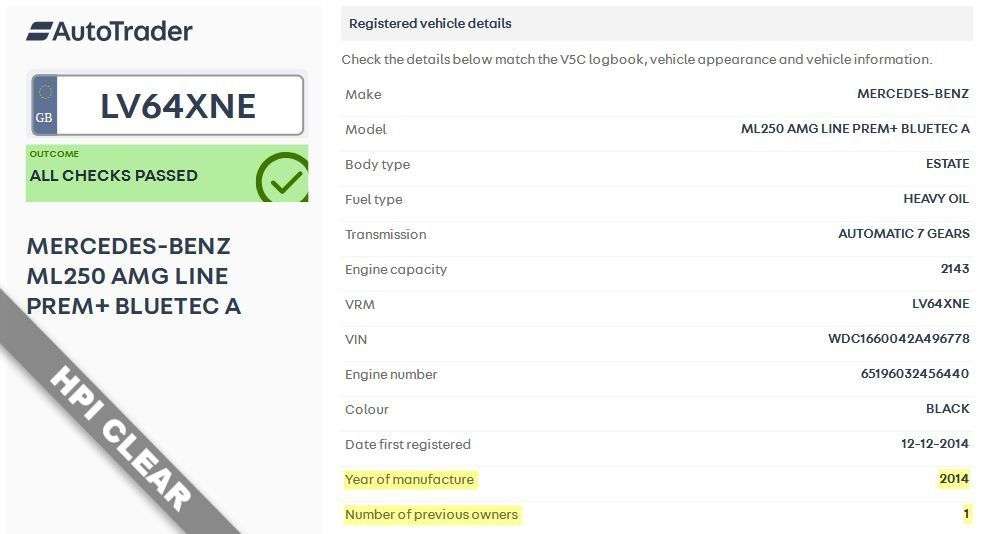984x534 pixels.
Task: Click the Make value MERCEDES-BENZ
Action: pos(912,94)
